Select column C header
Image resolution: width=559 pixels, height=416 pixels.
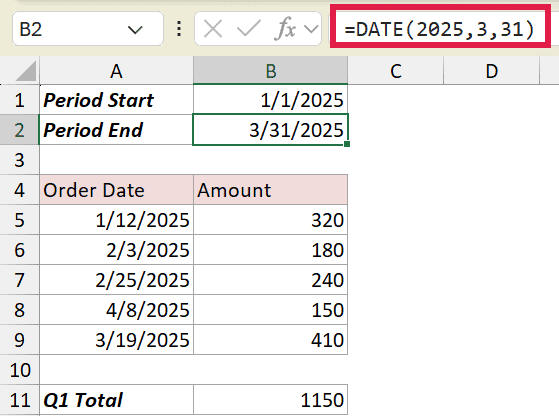396,71
